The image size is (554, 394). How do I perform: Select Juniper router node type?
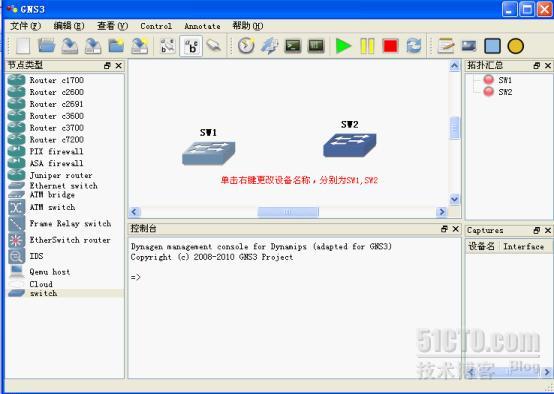point(65,175)
